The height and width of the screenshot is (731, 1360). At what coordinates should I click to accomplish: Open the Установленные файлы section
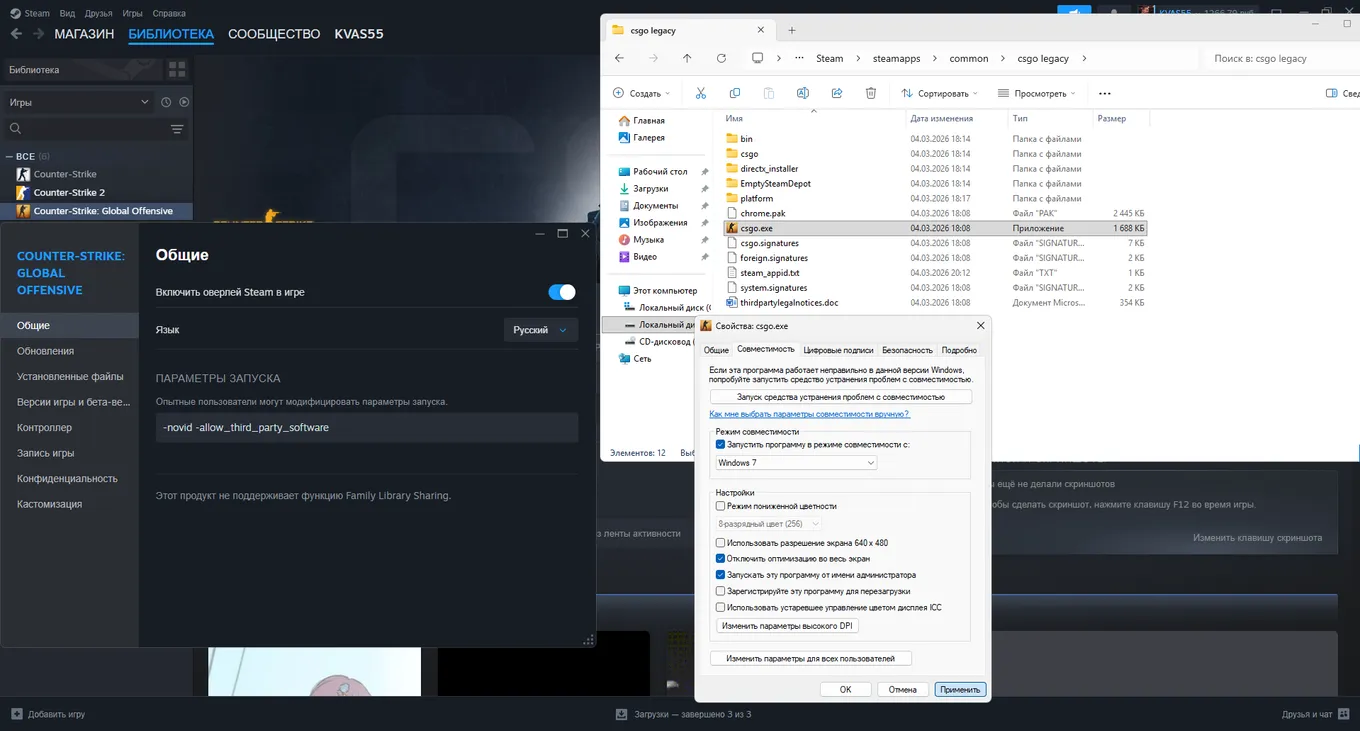point(69,377)
